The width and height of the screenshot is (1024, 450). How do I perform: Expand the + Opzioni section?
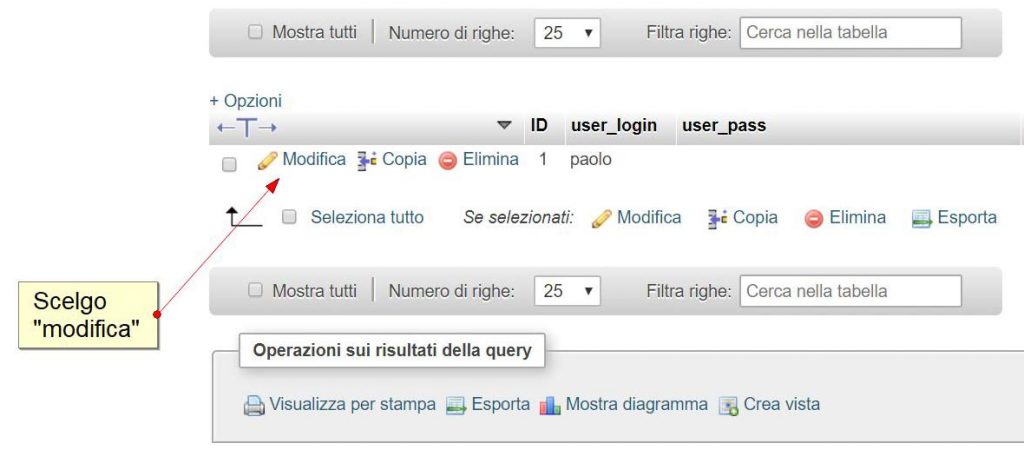(x=246, y=101)
